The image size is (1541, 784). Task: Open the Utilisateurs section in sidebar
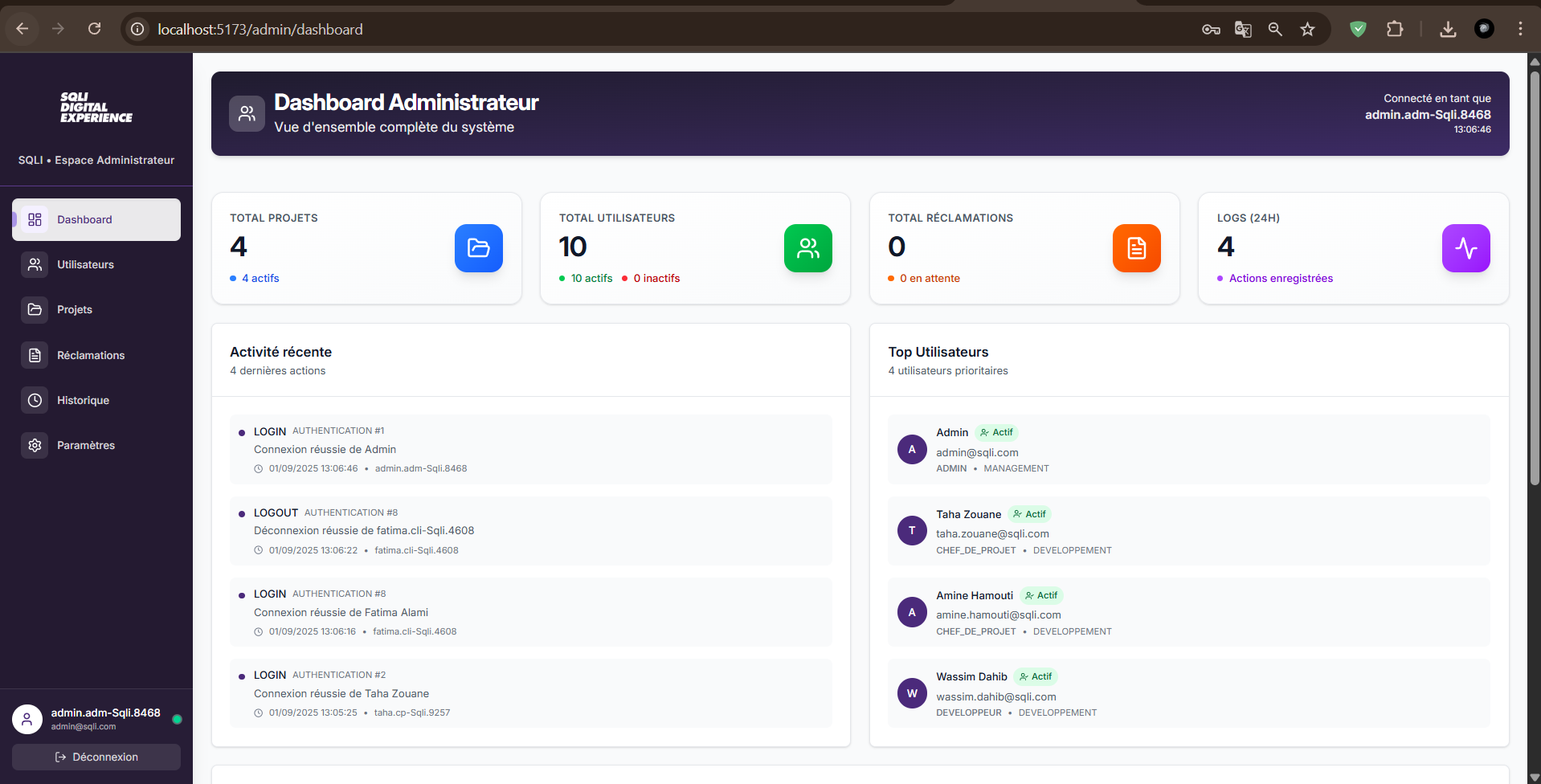point(85,264)
